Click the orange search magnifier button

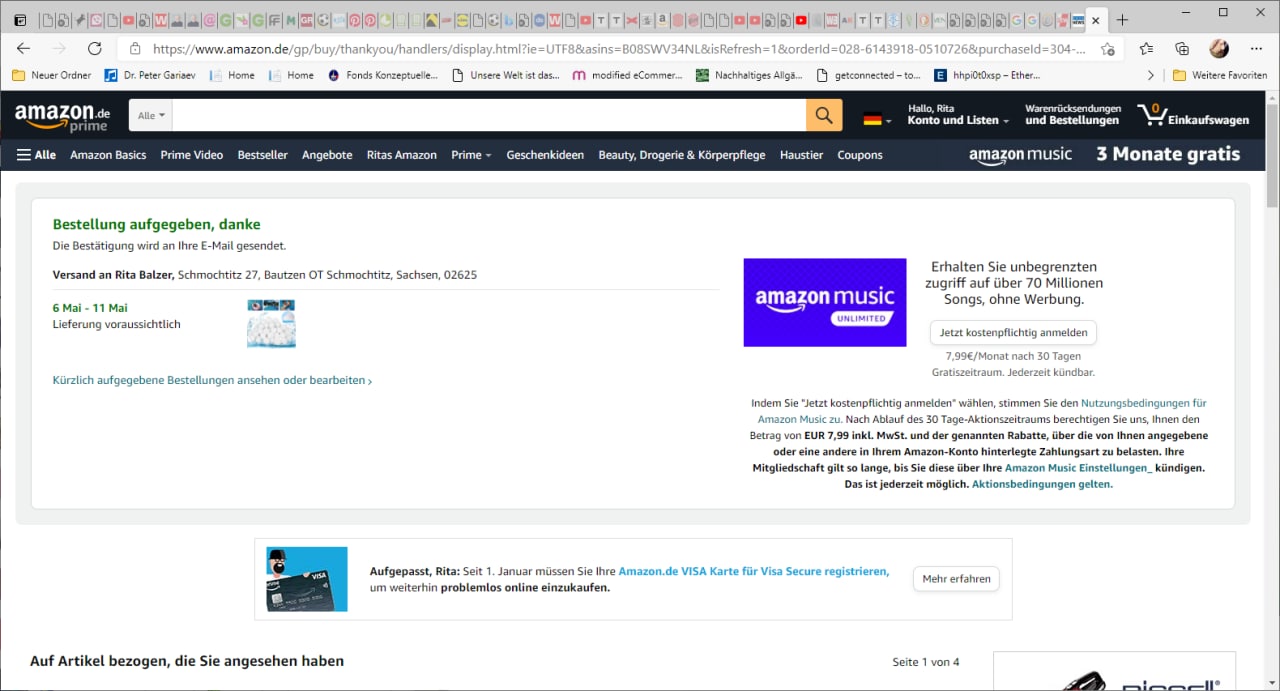click(823, 116)
